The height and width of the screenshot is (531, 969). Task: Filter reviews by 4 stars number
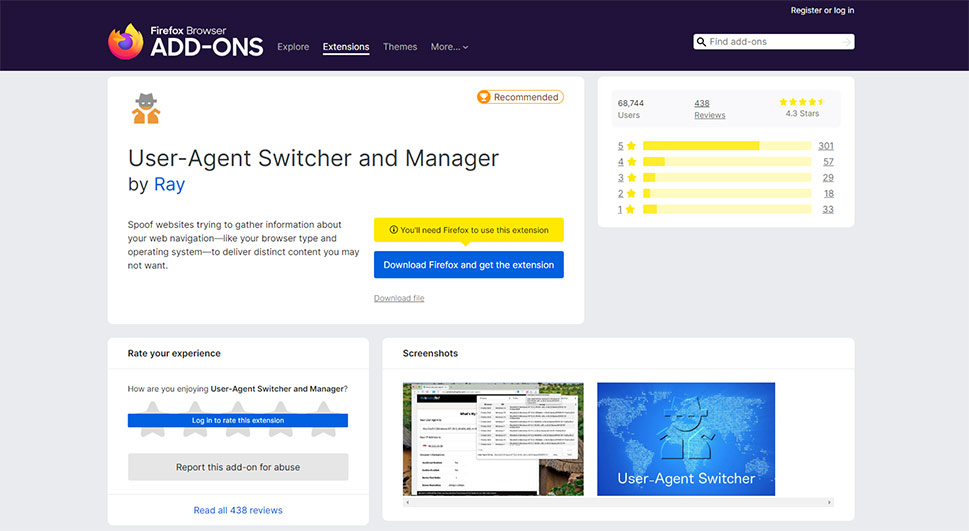[x=620, y=162]
